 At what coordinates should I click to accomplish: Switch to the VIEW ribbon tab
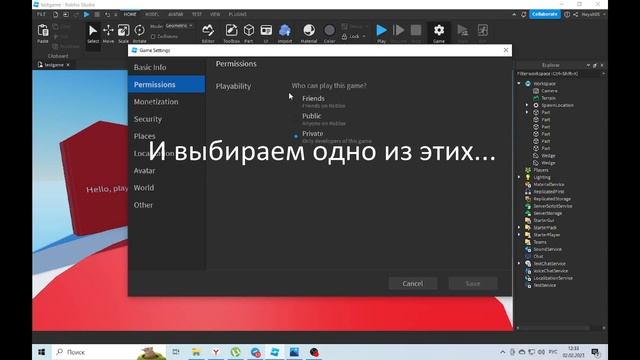tap(215, 14)
